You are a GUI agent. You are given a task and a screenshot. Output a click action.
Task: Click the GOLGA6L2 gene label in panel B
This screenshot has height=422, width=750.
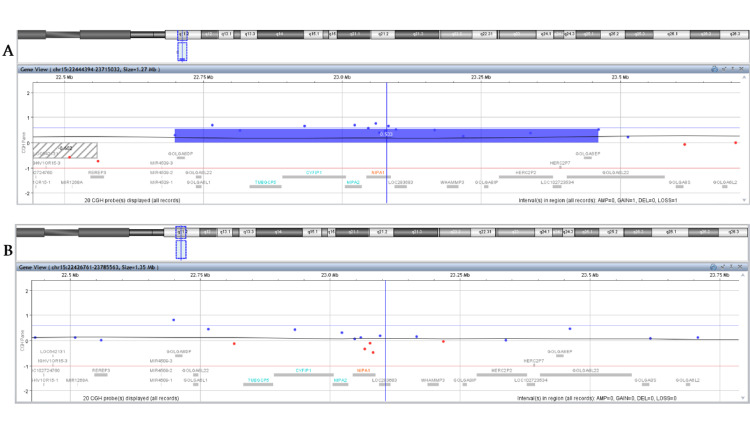pyautogui.click(x=688, y=380)
